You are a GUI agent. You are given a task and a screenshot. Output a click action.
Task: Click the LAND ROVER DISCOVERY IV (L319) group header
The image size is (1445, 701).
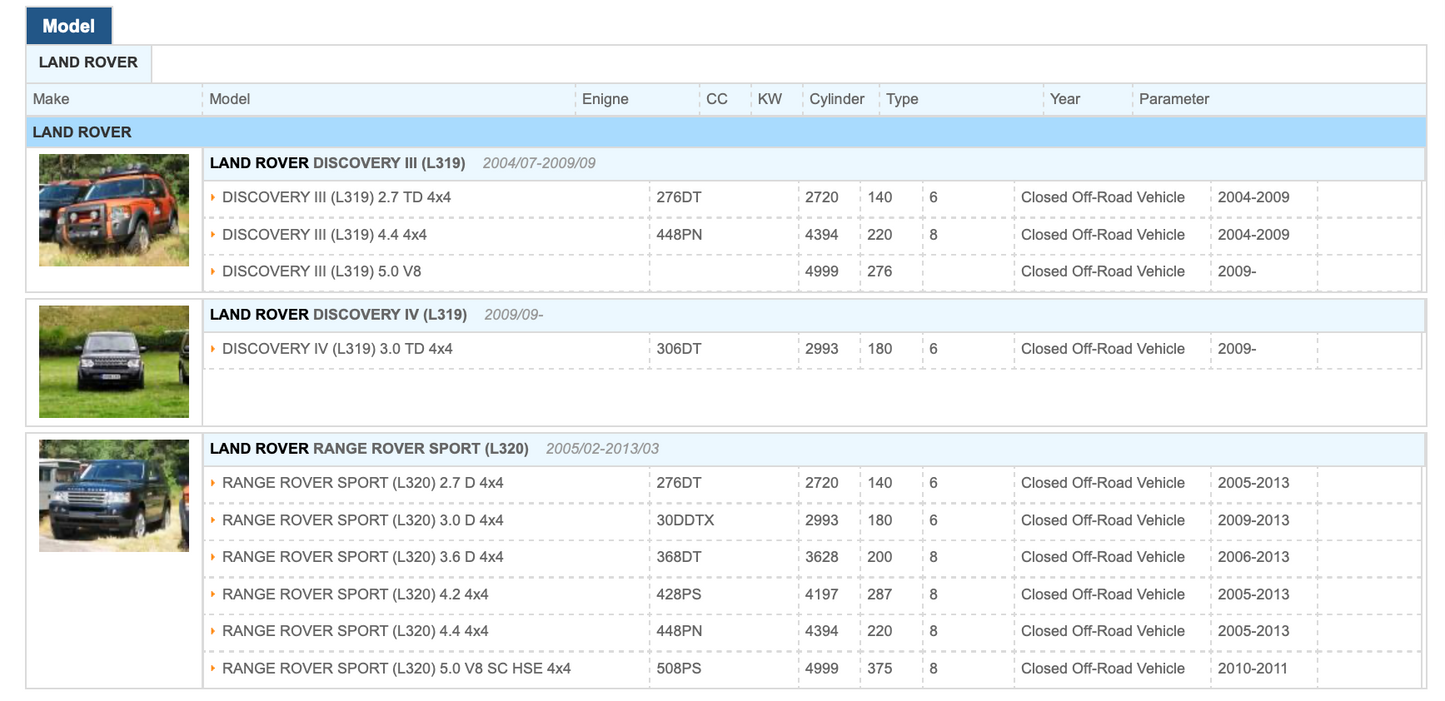pyautogui.click(x=338, y=315)
